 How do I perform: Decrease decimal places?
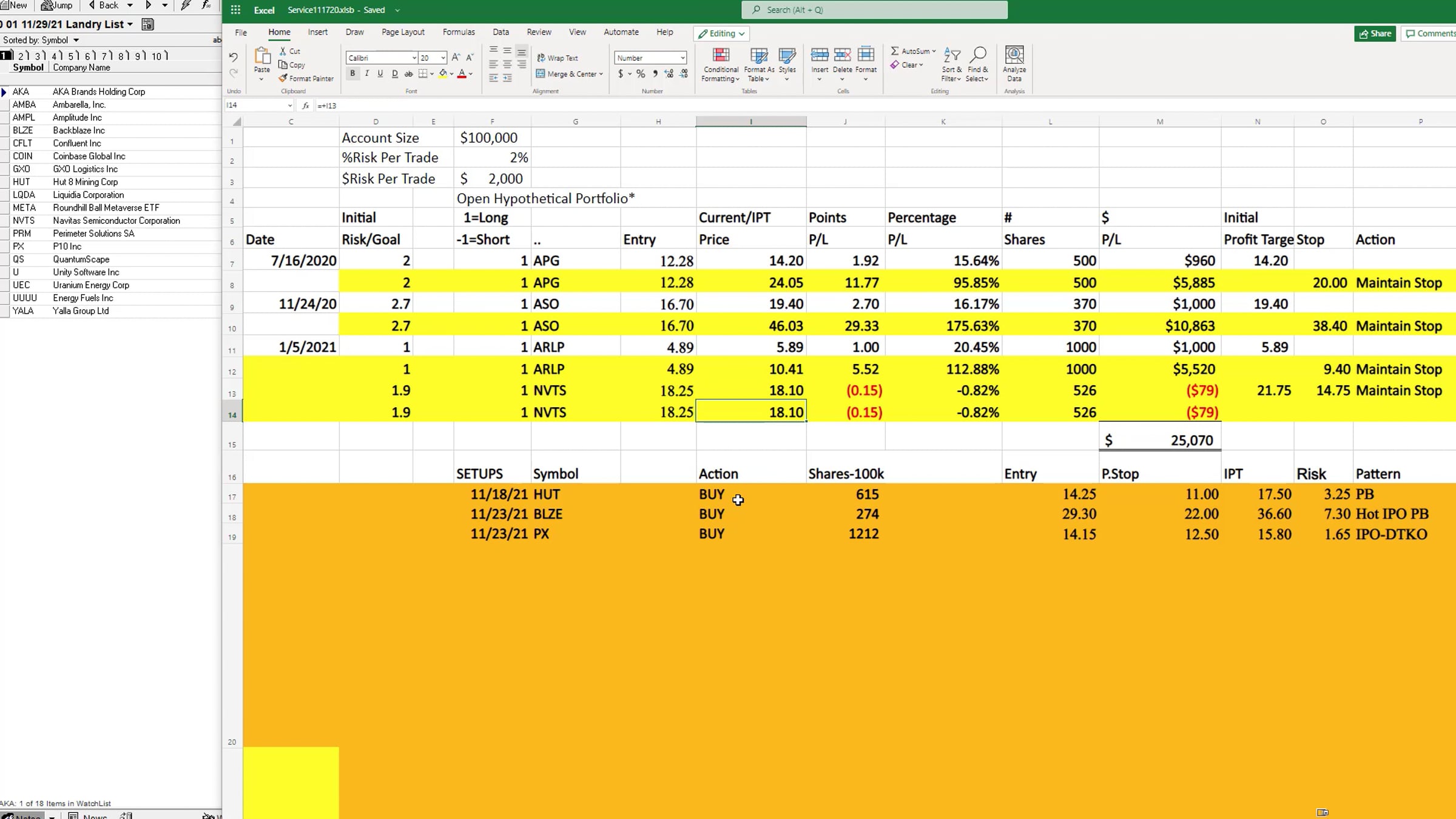(684, 74)
